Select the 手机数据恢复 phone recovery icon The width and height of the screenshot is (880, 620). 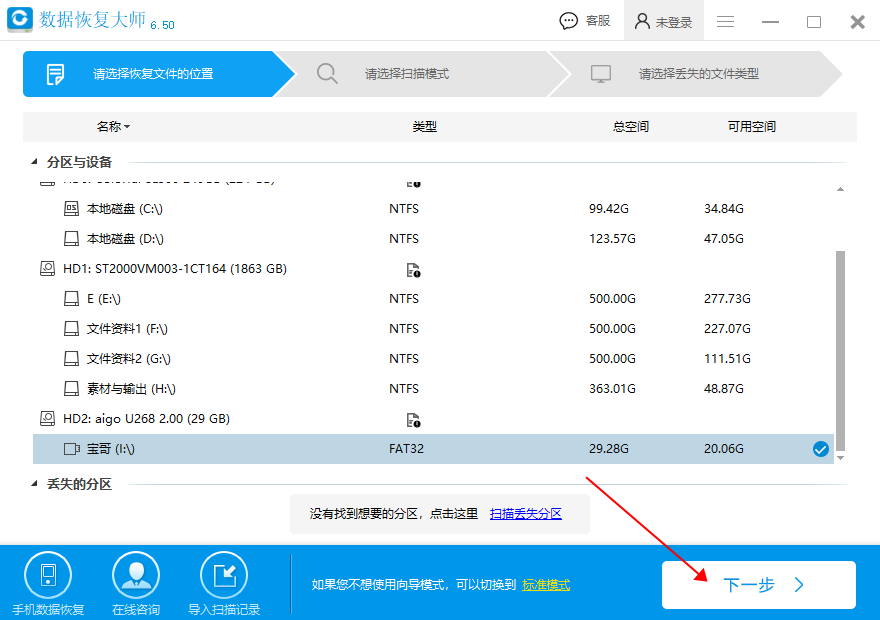pyautogui.click(x=48, y=572)
